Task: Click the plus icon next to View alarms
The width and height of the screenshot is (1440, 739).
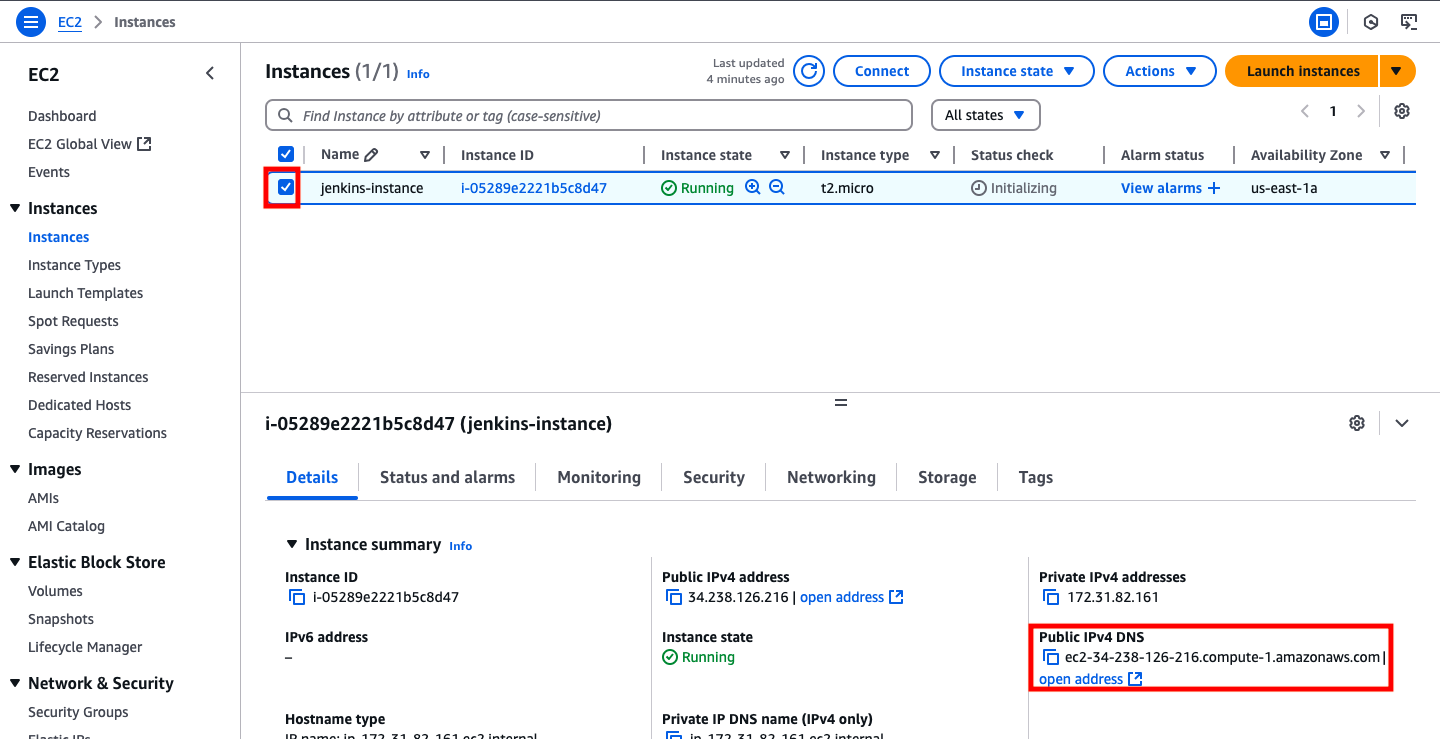Action: pyautogui.click(x=1214, y=187)
